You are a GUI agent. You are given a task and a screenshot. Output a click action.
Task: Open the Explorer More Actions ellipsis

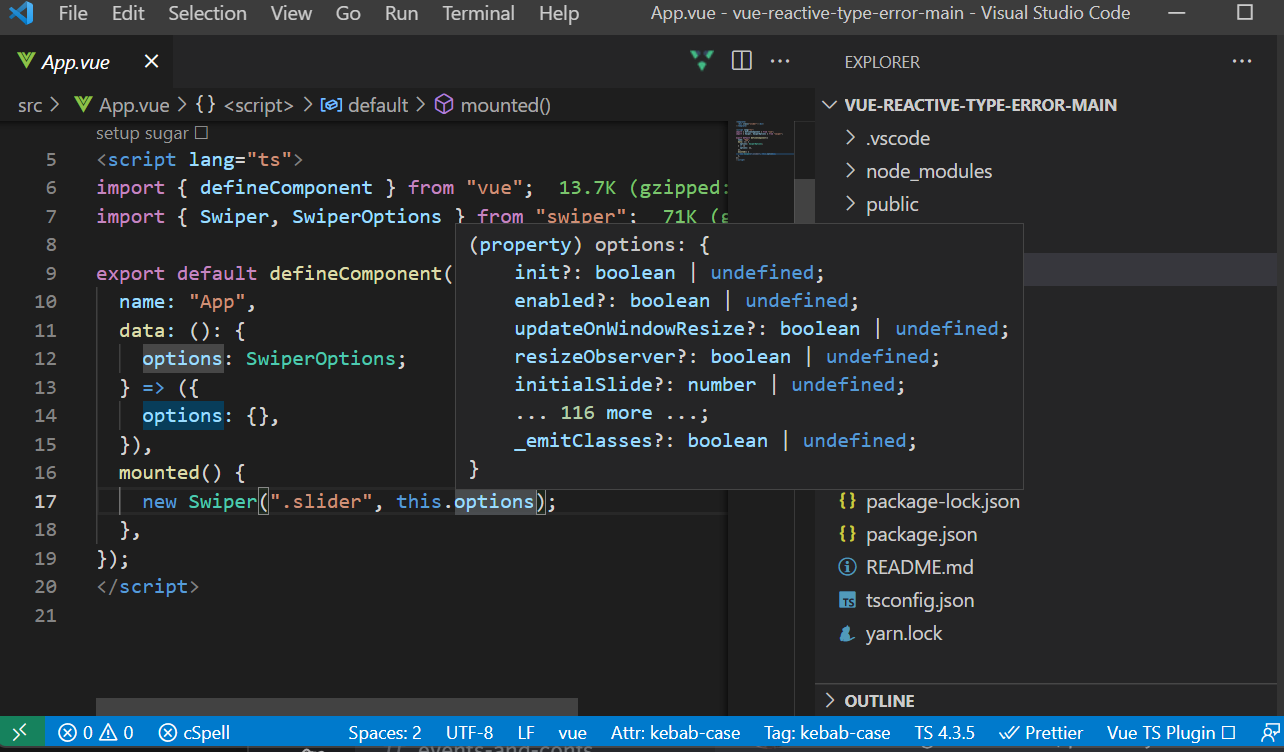[1242, 61]
